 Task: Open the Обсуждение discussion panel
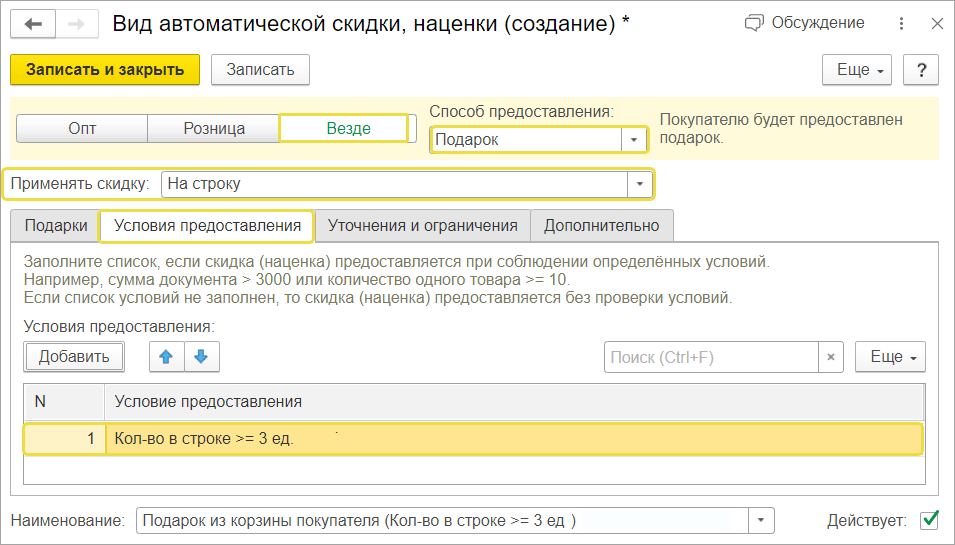pos(806,23)
